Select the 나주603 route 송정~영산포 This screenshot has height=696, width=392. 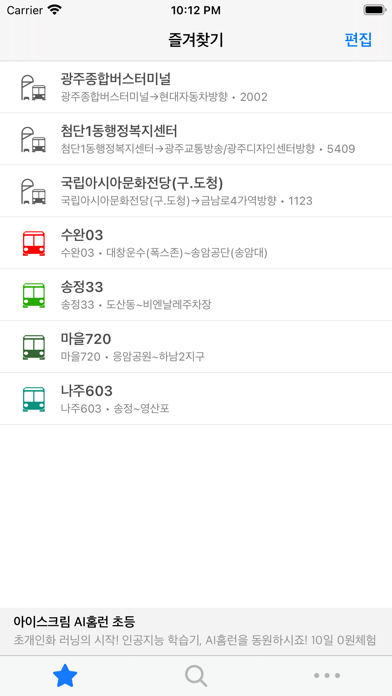(x=141, y=408)
